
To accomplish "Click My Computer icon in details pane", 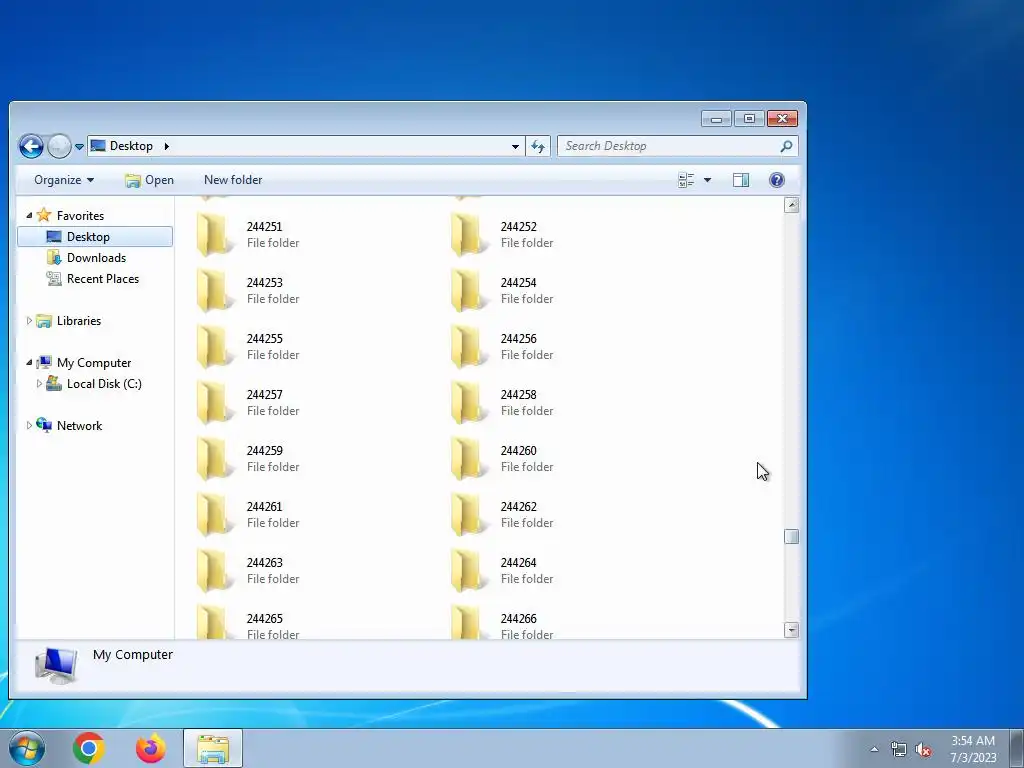I will (x=56, y=665).
